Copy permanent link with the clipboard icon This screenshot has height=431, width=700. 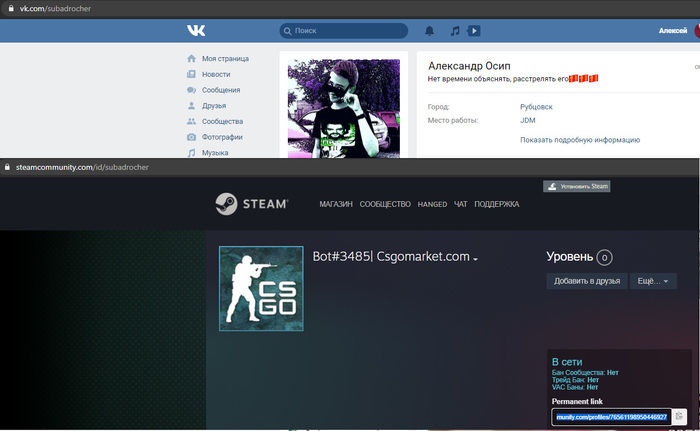[678, 416]
